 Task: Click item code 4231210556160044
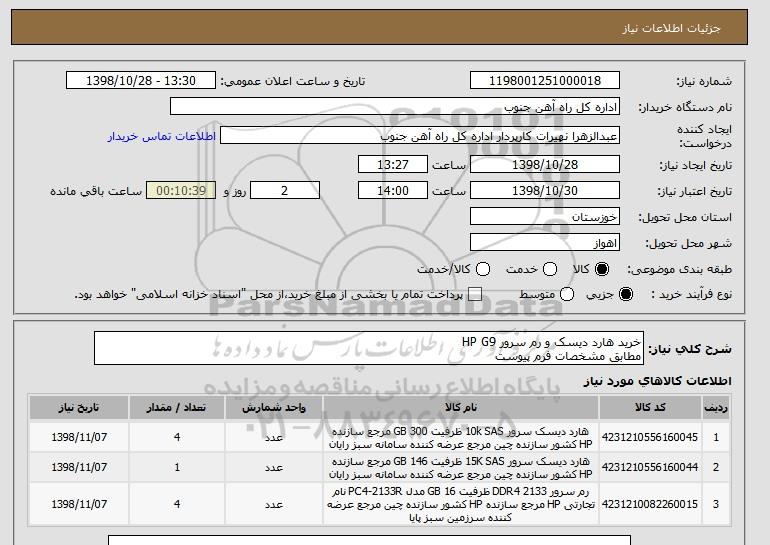coord(650,467)
